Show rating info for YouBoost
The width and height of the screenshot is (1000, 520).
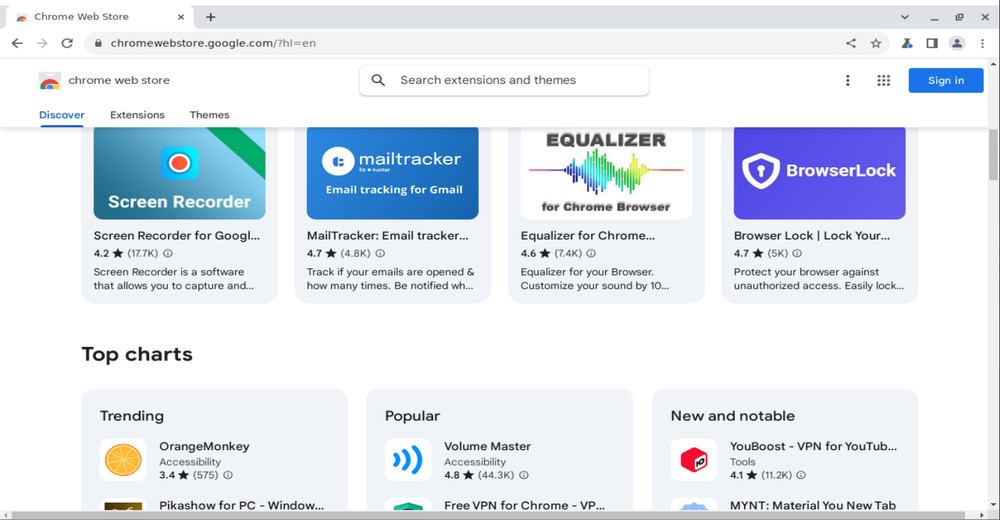pyautogui.click(x=801, y=475)
